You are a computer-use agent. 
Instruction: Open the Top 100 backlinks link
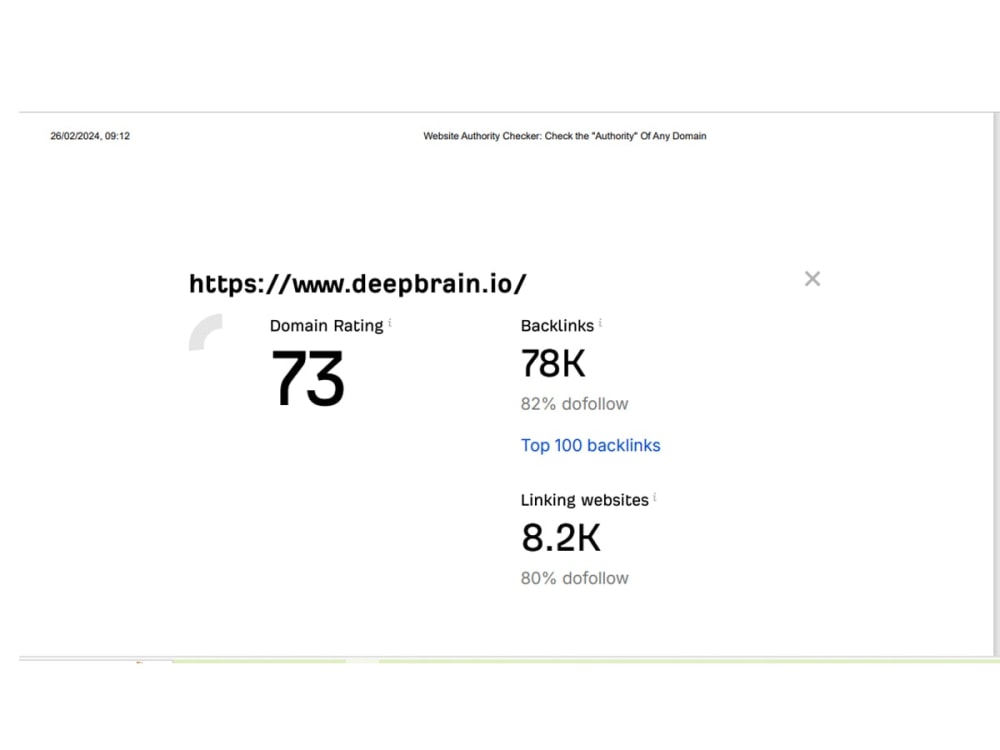[x=590, y=445]
